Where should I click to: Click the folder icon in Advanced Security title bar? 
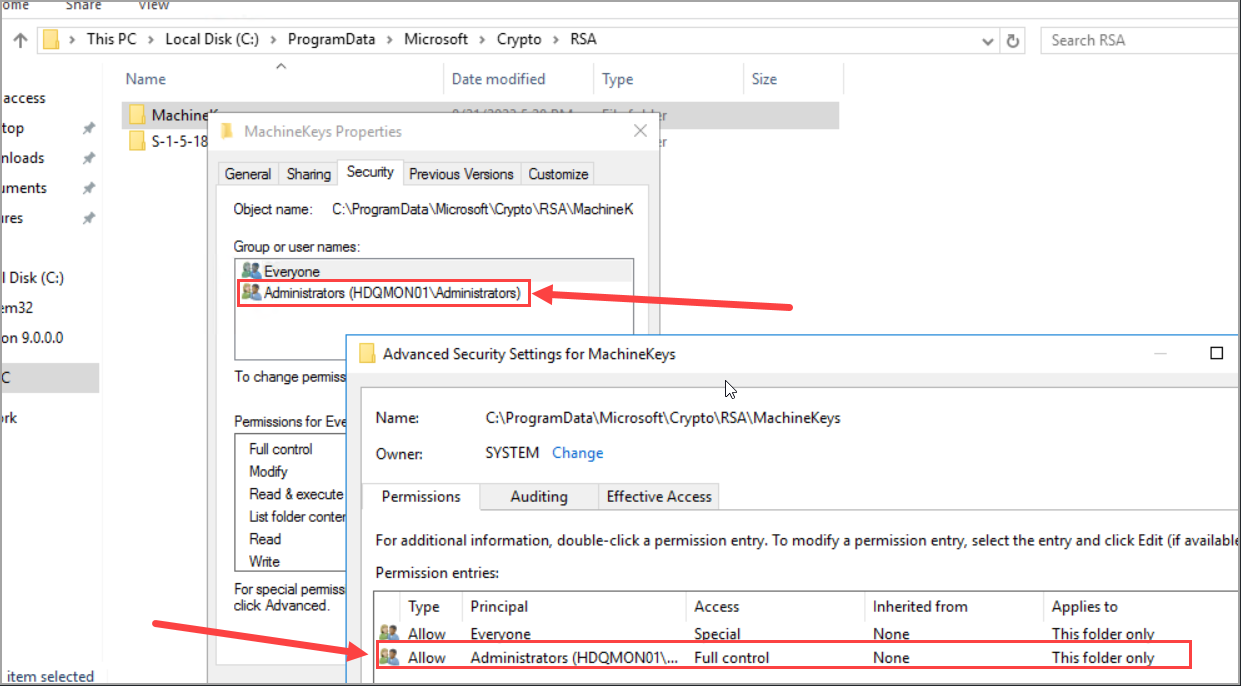(x=367, y=353)
